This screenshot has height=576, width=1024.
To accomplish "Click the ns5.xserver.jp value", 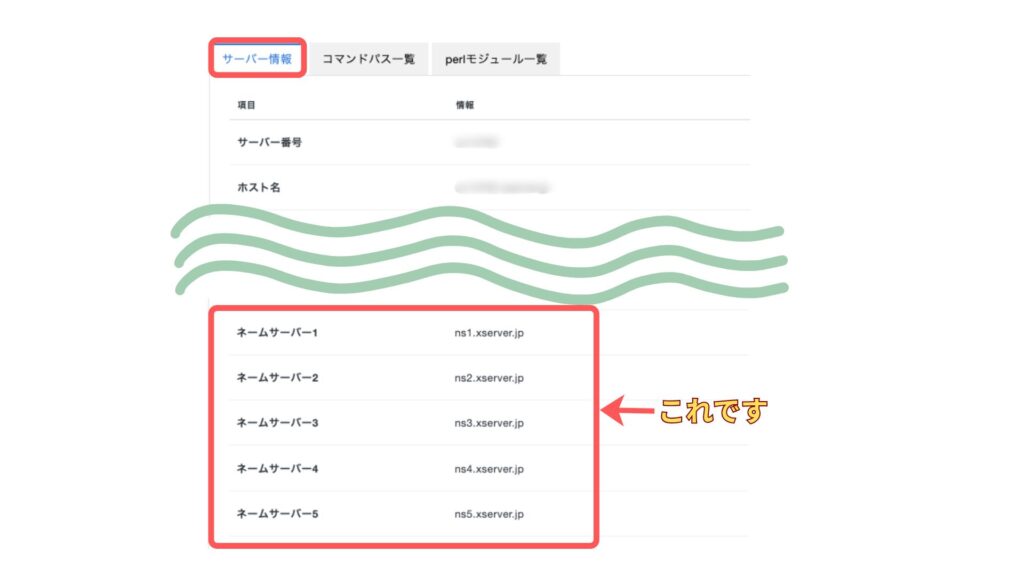I will pyautogui.click(x=489, y=514).
